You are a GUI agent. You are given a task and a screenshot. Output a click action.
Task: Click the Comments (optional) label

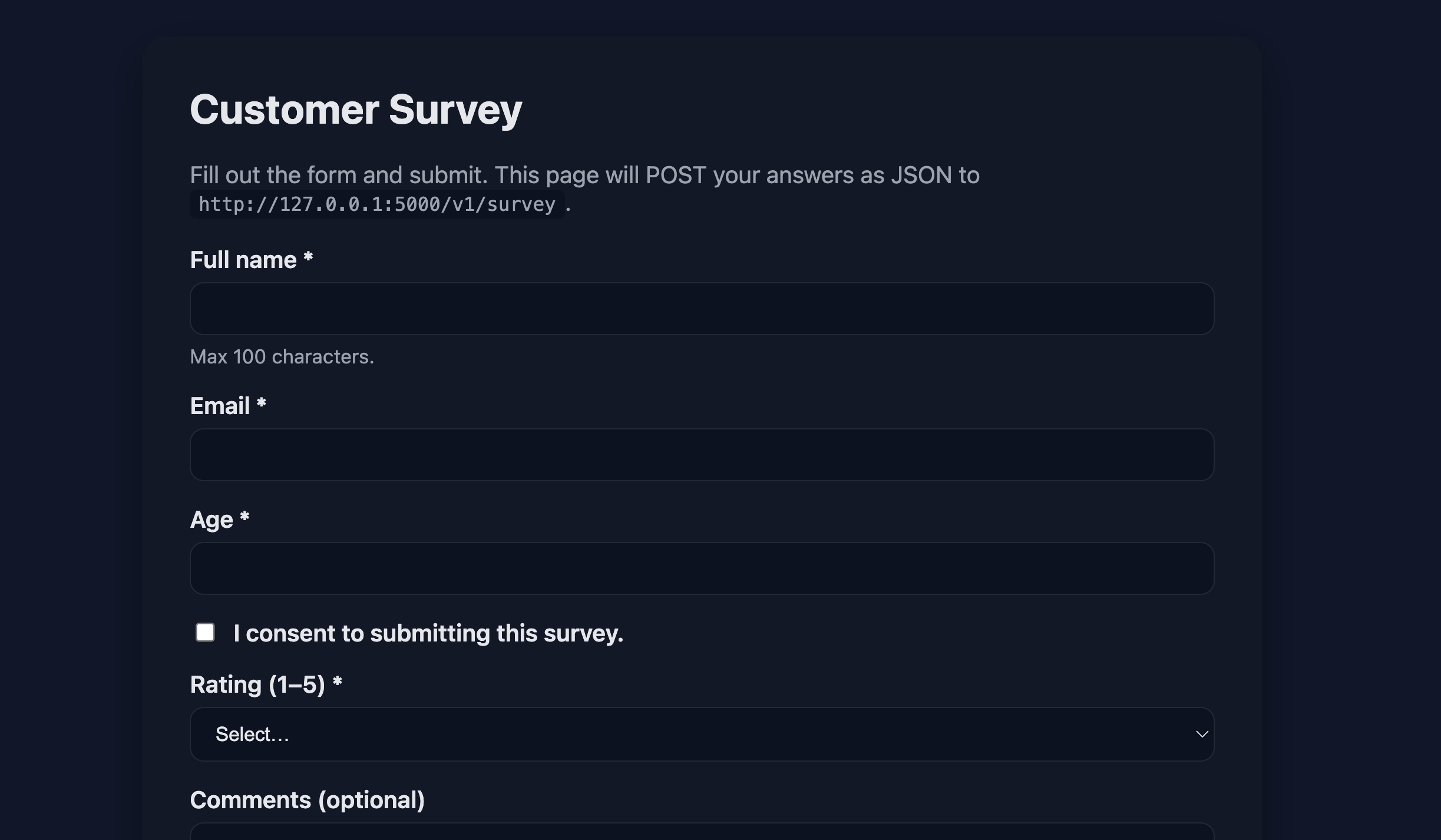pos(307,799)
